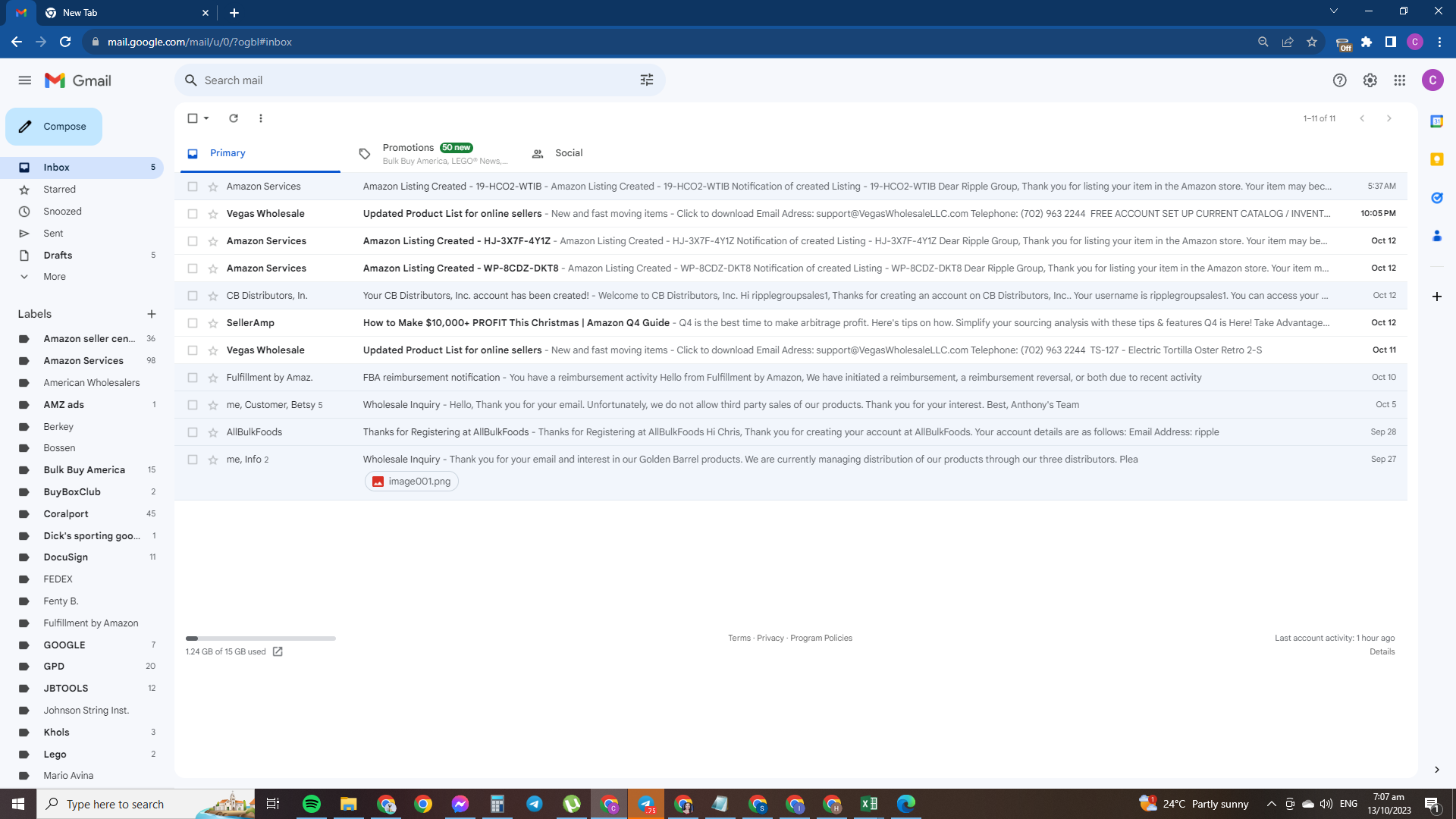
Task: Open Google Calendar side panel
Action: pos(1436,121)
